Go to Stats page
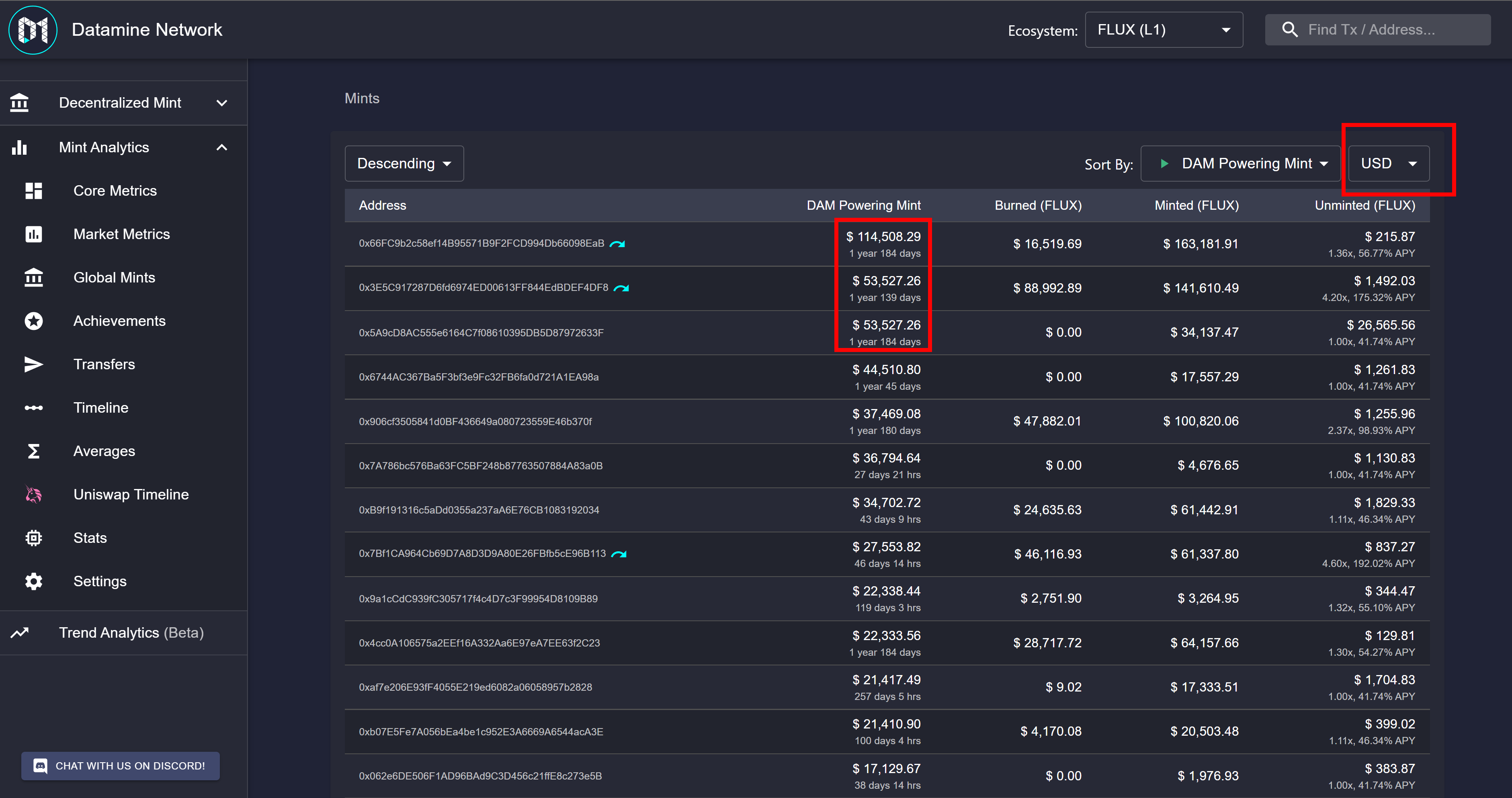Image resolution: width=1512 pixels, height=798 pixels. pyautogui.click(x=123, y=538)
